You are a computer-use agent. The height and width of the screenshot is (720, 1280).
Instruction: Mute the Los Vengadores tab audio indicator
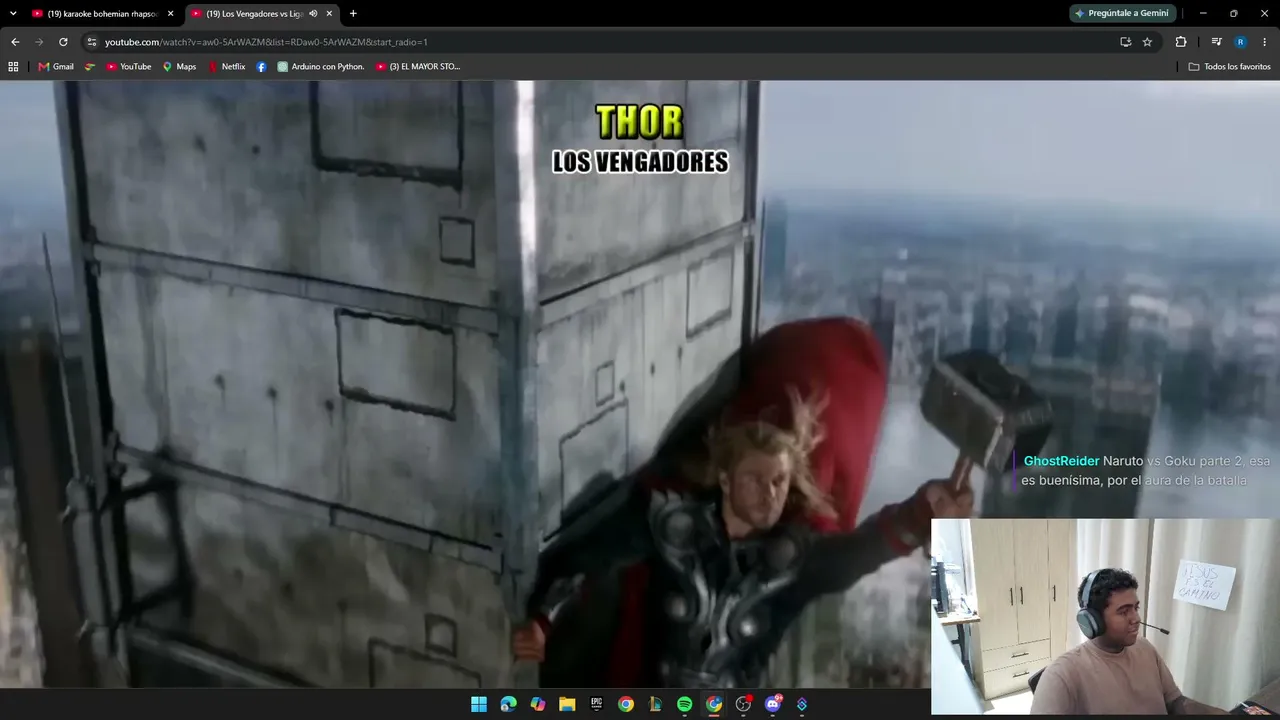[x=313, y=13]
